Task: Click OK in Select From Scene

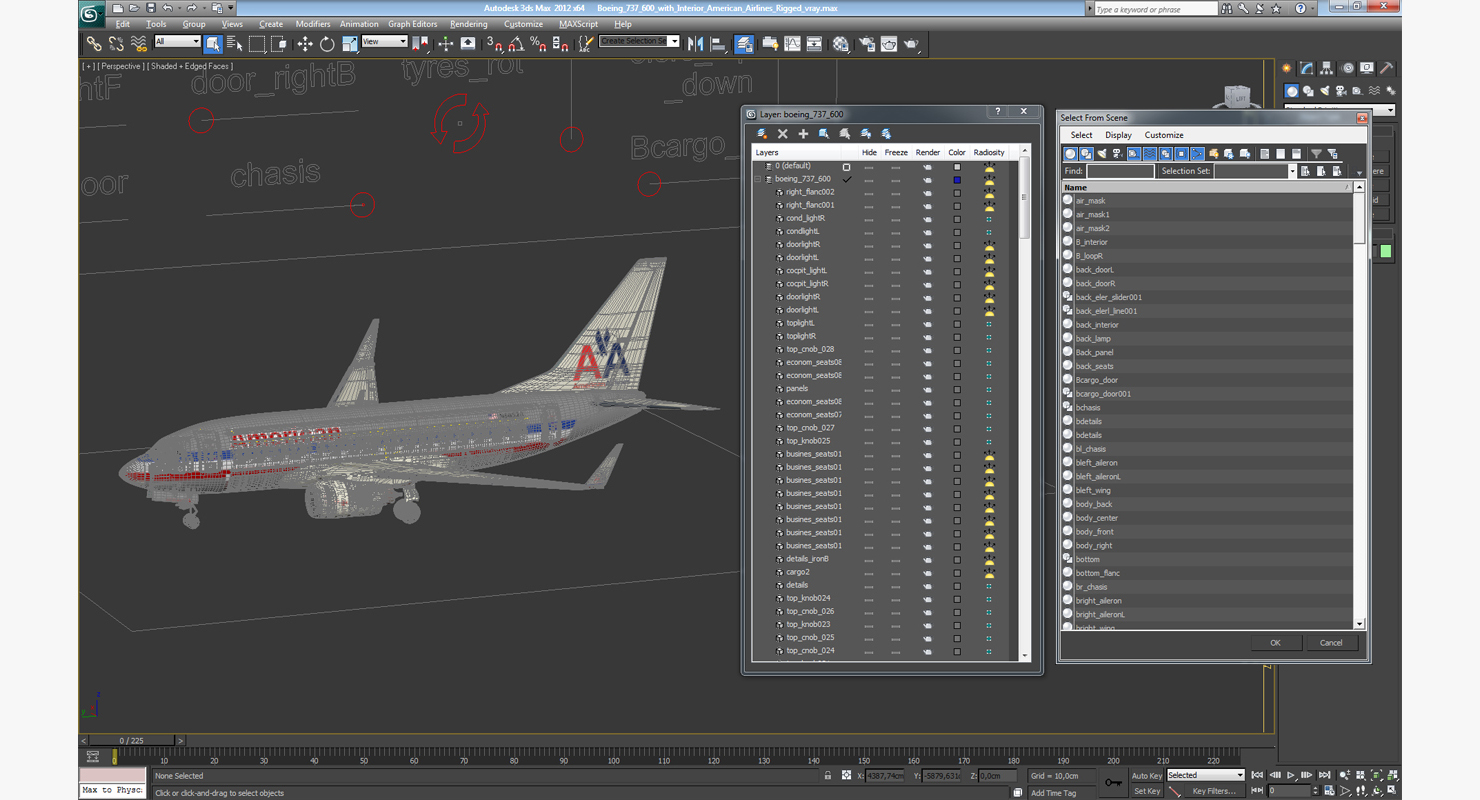Action: tap(1275, 643)
